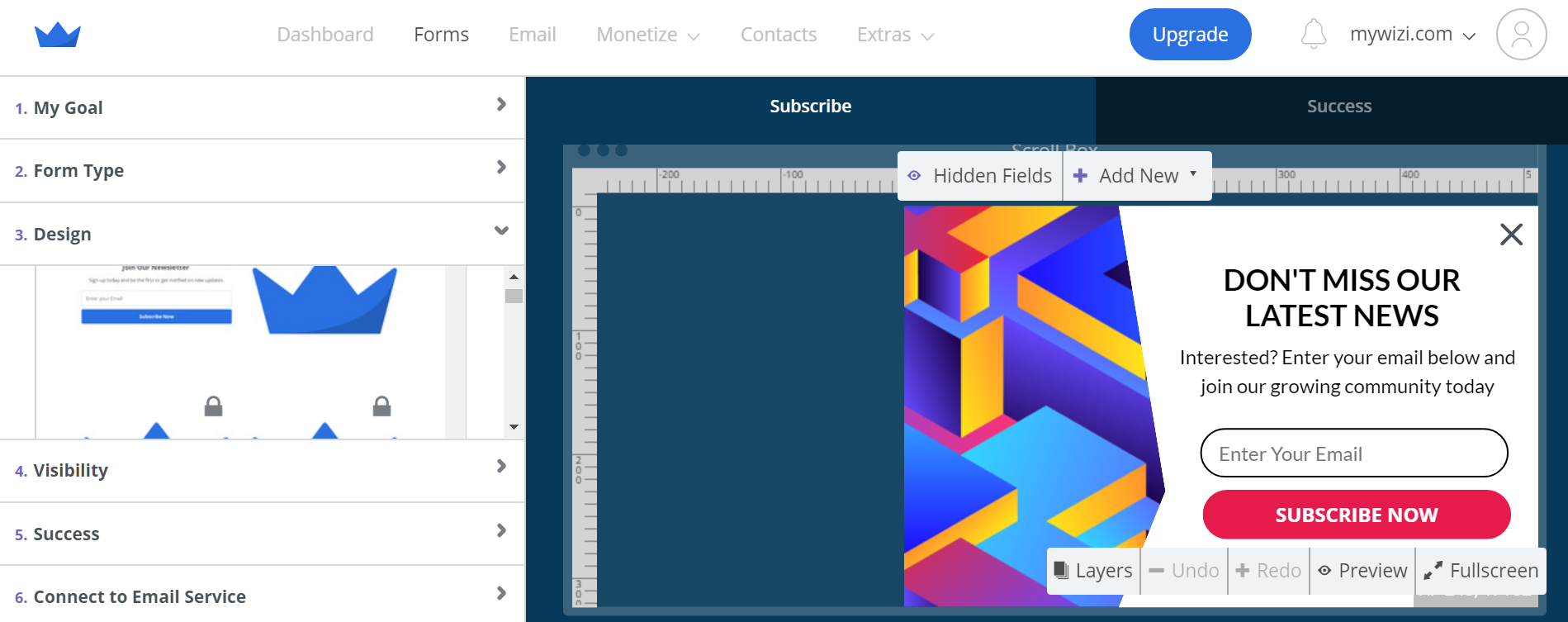Screen dimensions: 1568x622
Task: Switch to the Success tab in editor
Action: tap(1331, 107)
